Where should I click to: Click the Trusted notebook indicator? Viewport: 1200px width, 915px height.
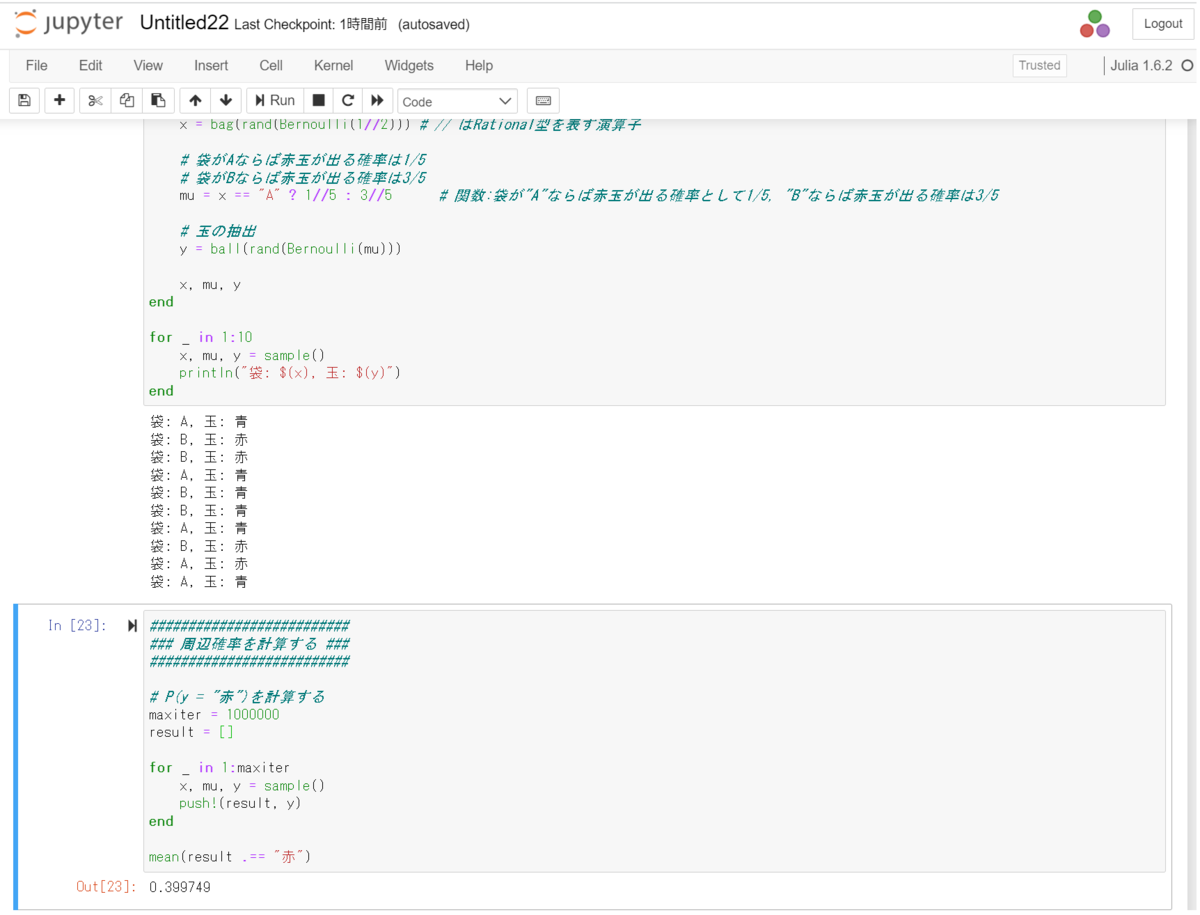(x=1039, y=66)
